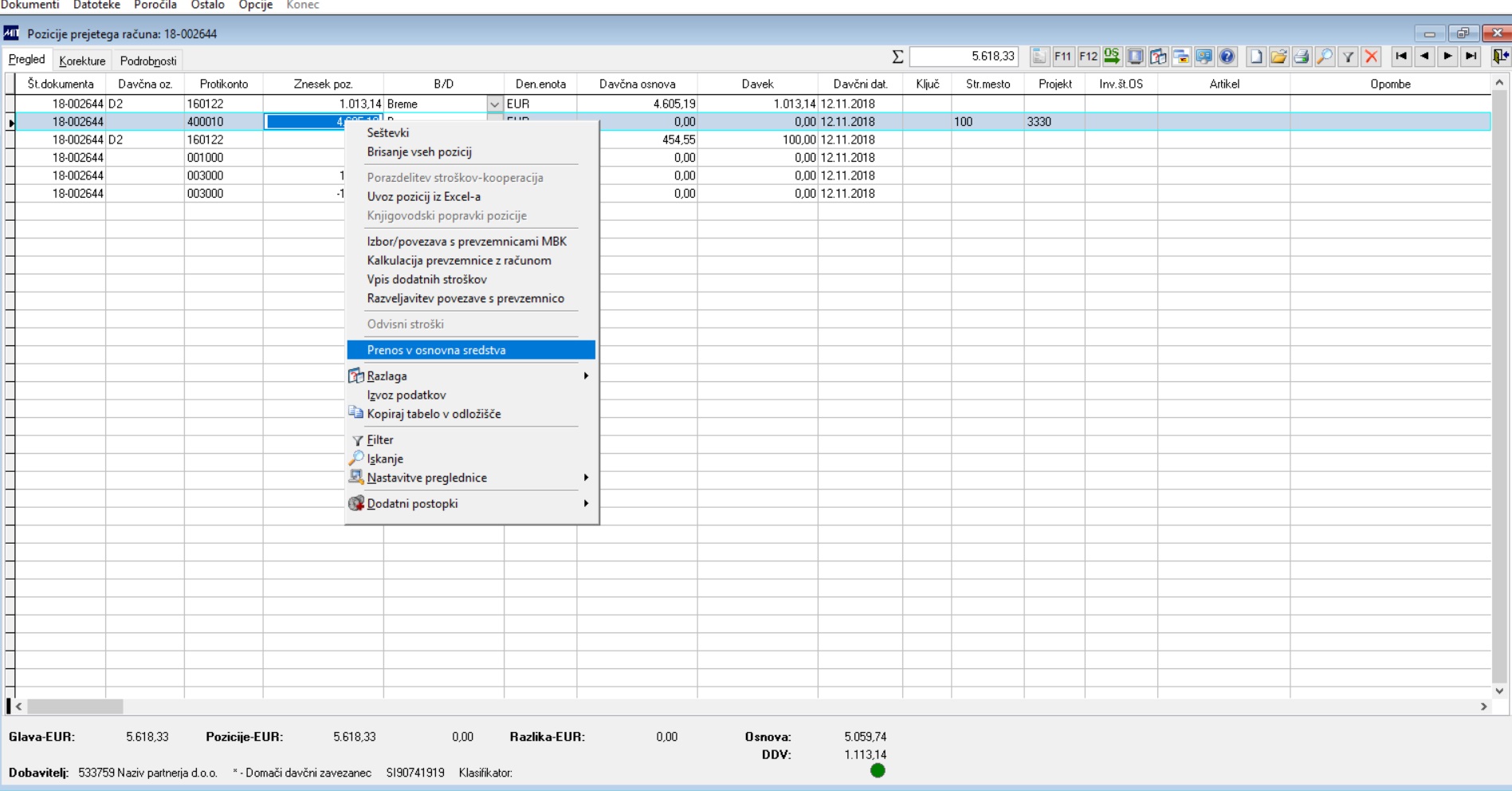Click the green OS transfer icon
The height and width of the screenshot is (791, 1512).
[1112, 57]
